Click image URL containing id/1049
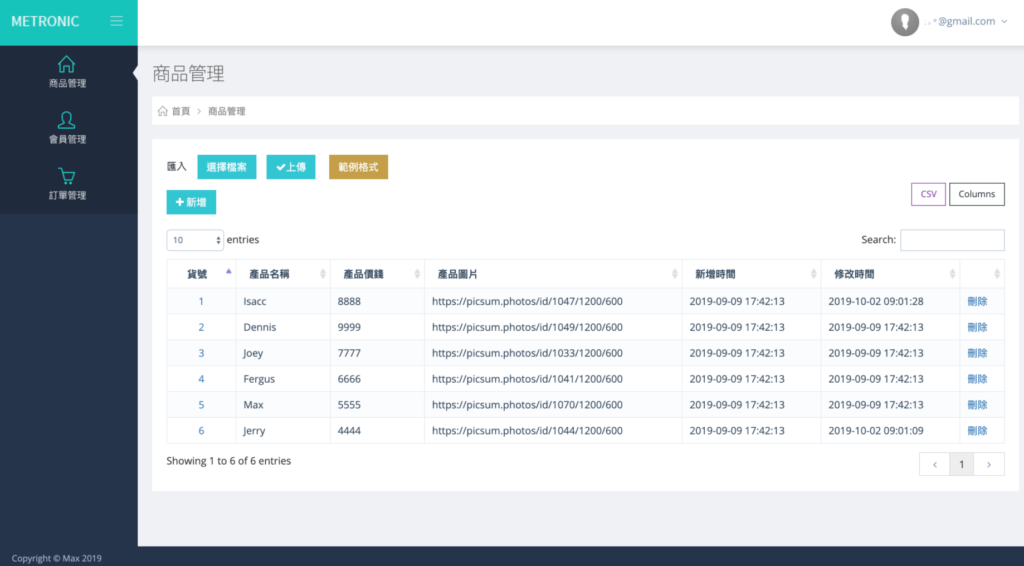This screenshot has width=1024, height=566. [x=527, y=327]
